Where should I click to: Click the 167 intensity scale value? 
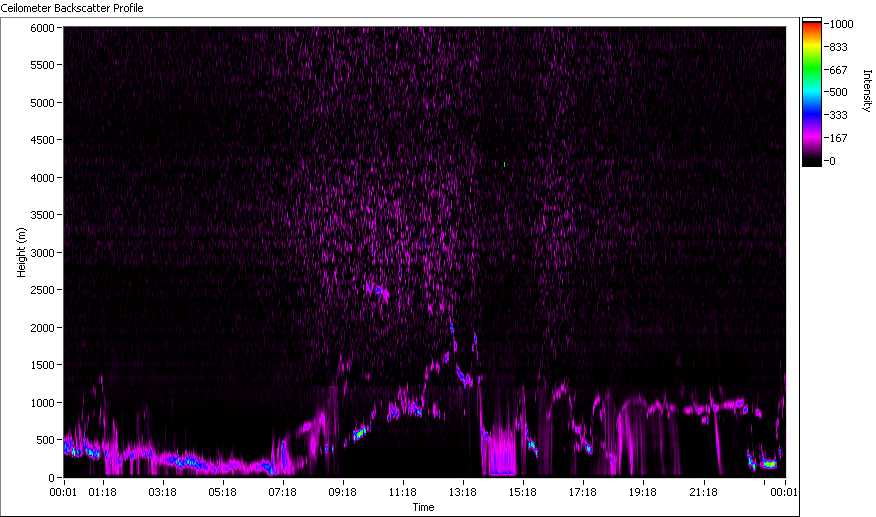tap(839, 138)
